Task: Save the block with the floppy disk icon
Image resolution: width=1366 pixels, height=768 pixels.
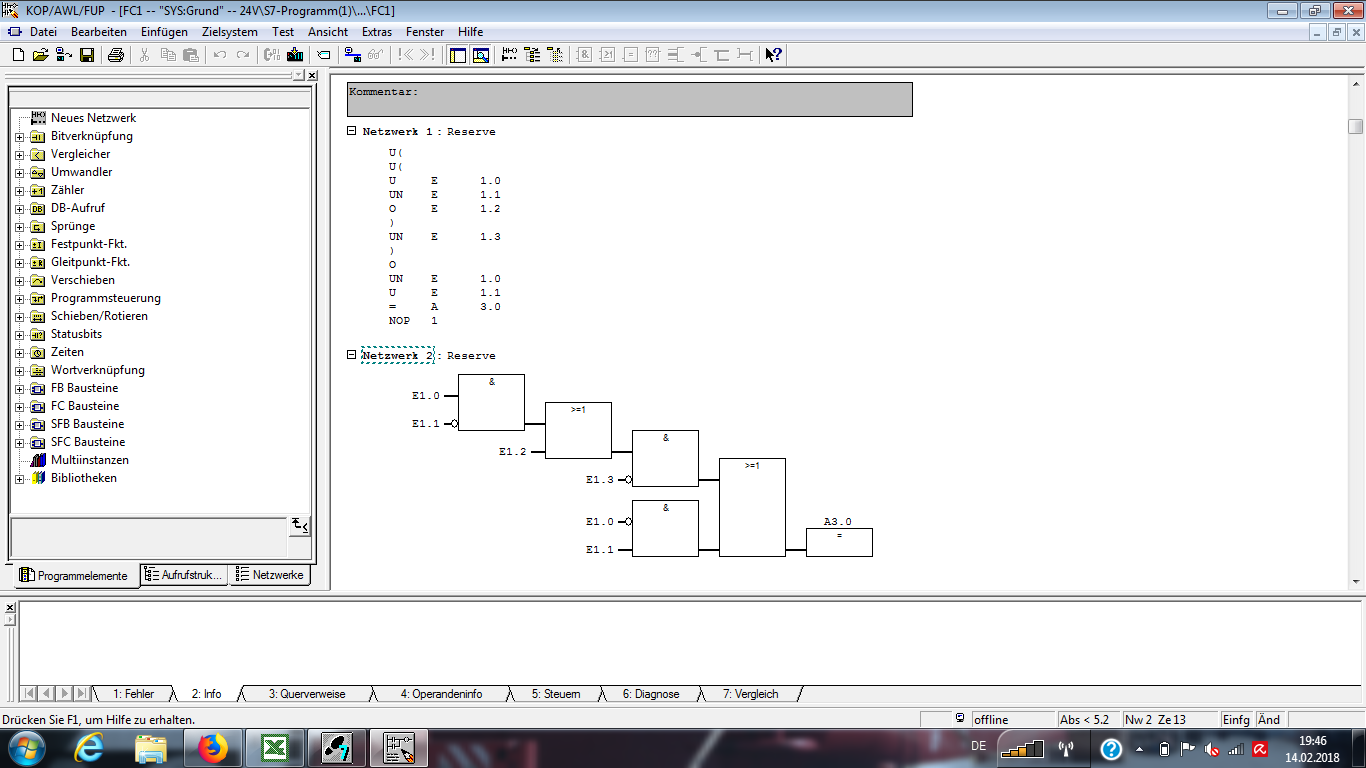Action: (x=87, y=55)
